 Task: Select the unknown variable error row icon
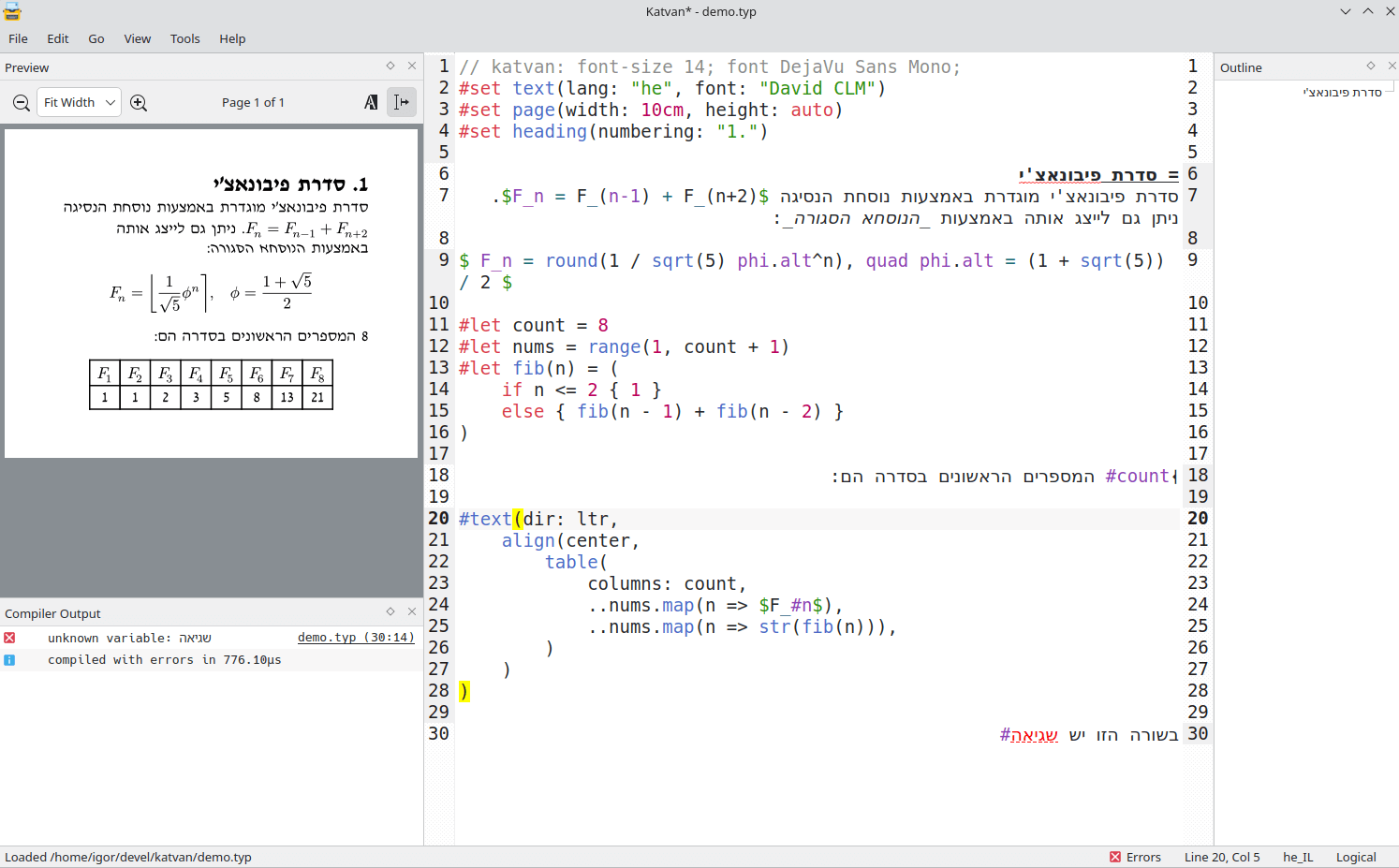click(x=9, y=638)
